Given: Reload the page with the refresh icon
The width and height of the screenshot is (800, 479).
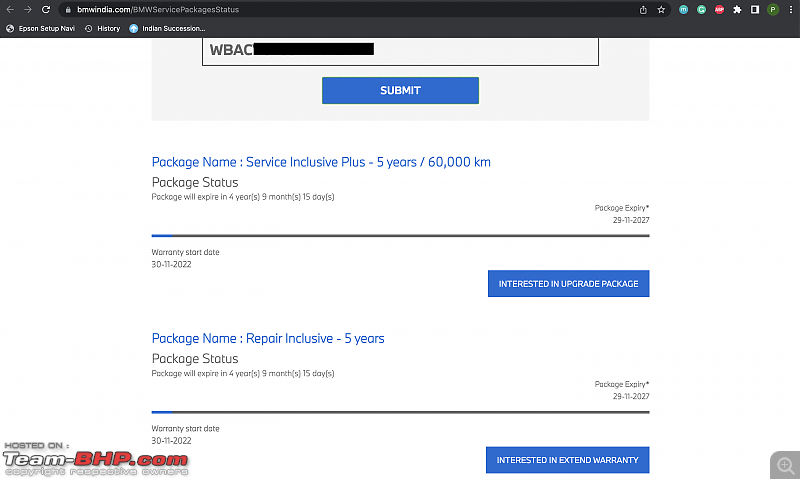Looking at the screenshot, I should coord(46,10).
